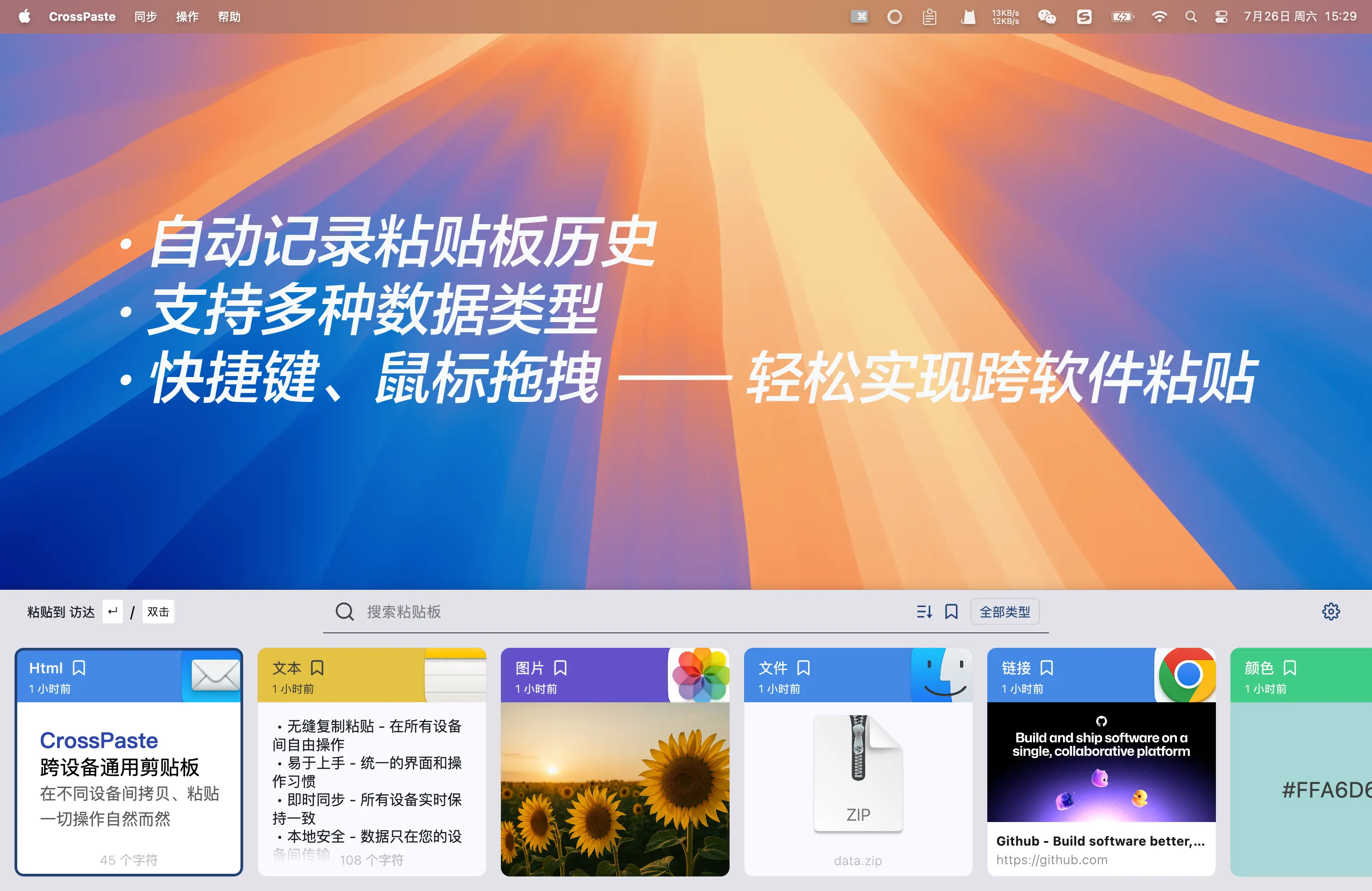Open the 同步 menu
1372x891 pixels.
click(x=145, y=17)
